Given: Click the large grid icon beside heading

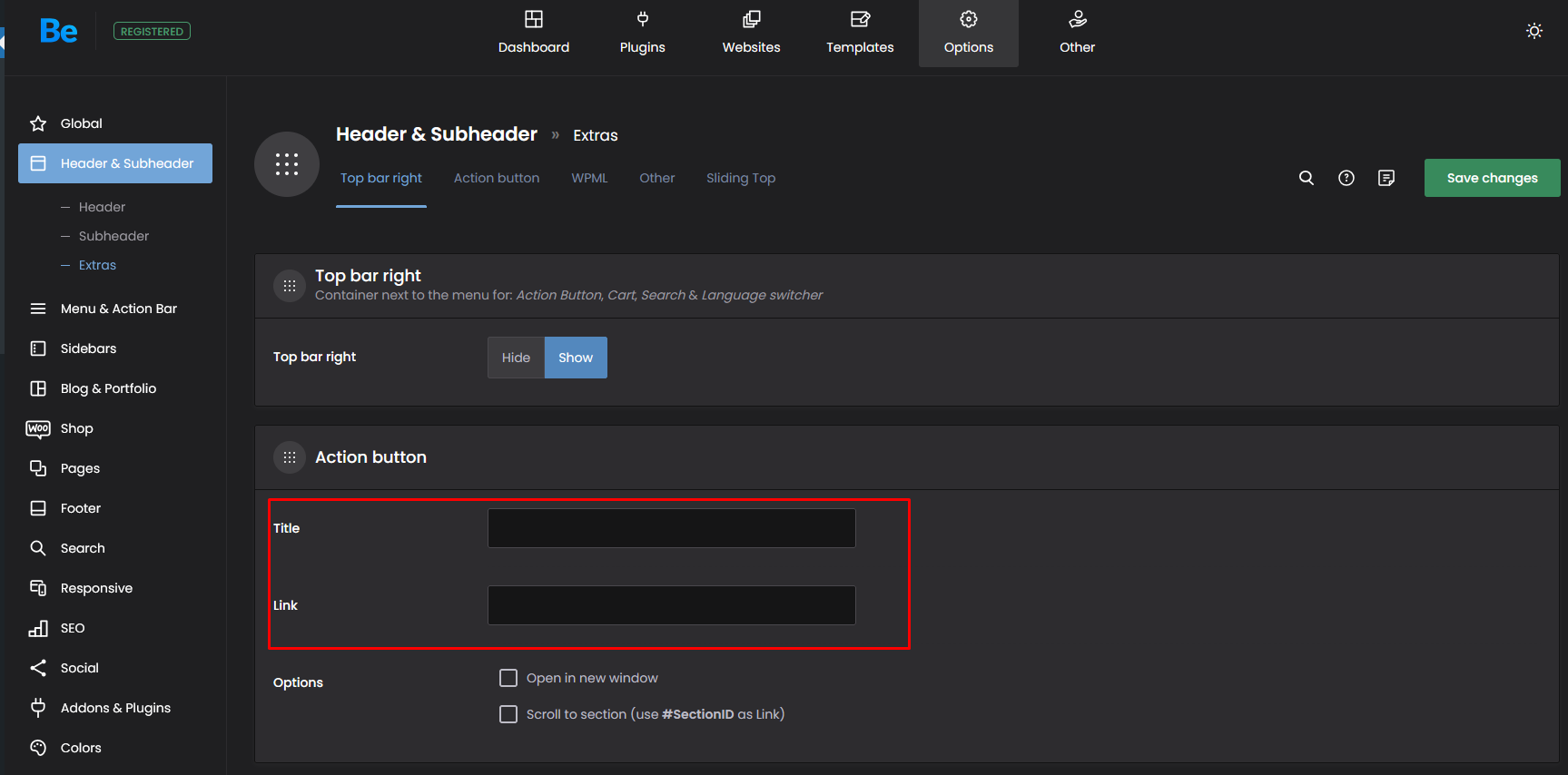Looking at the screenshot, I should 287,164.
